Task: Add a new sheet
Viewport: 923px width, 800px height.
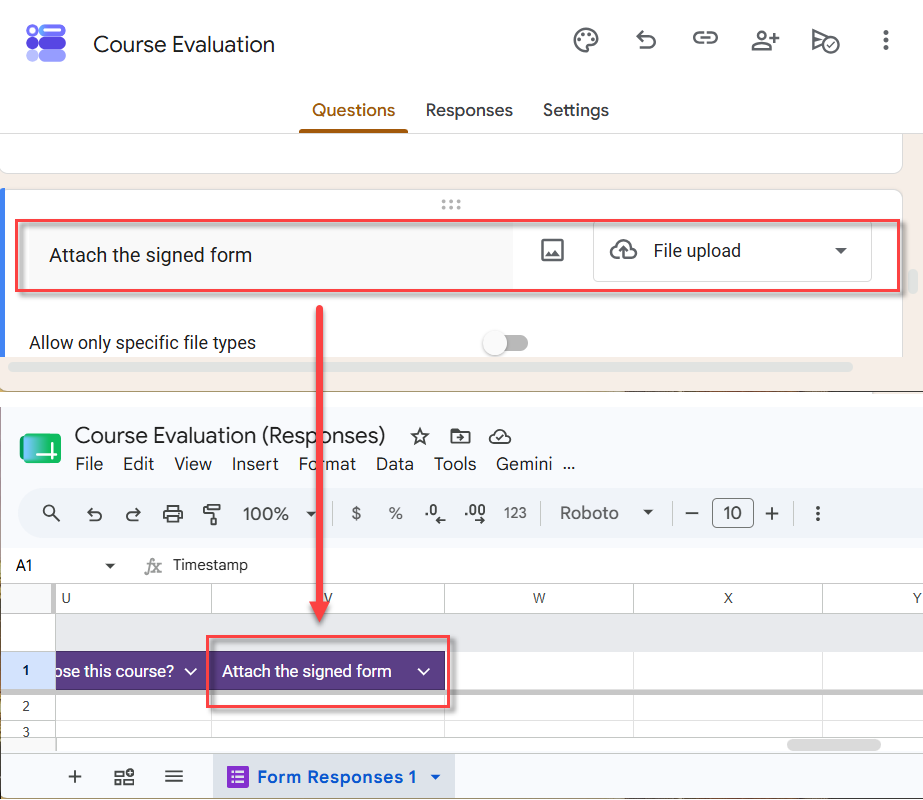Action: [75, 776]
